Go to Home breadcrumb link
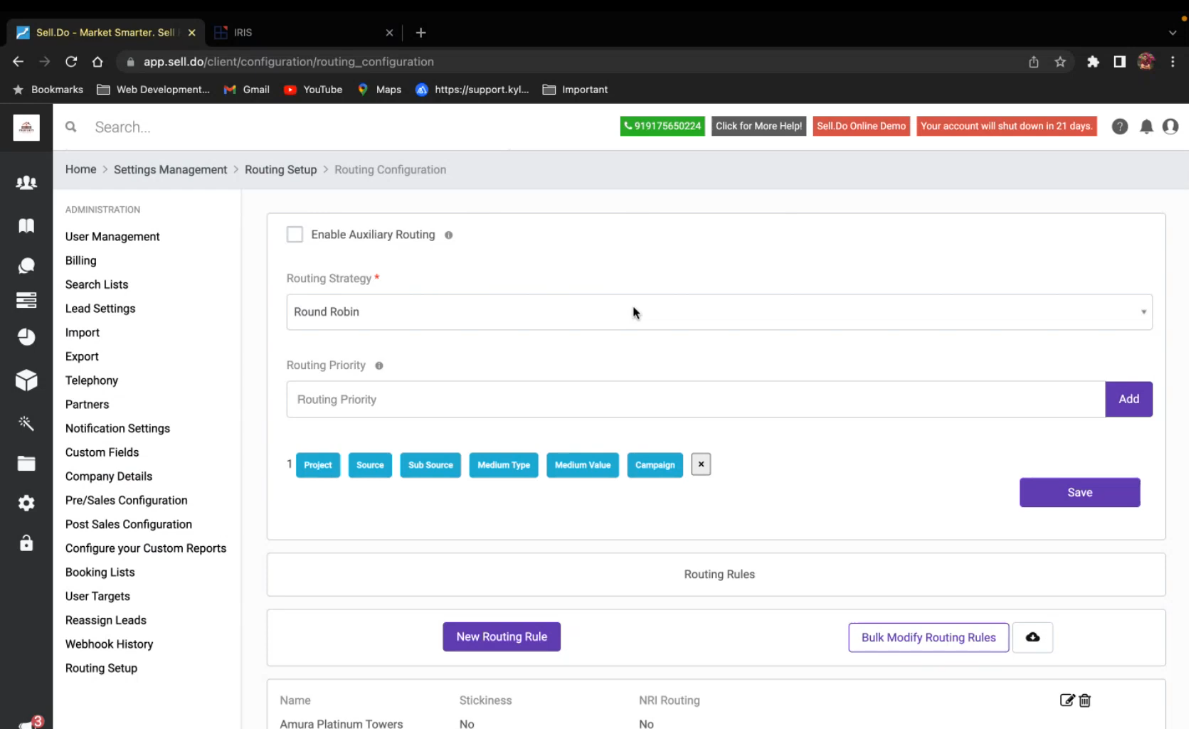The height and width of the screenshot is (729, 1189). point(80,169)
